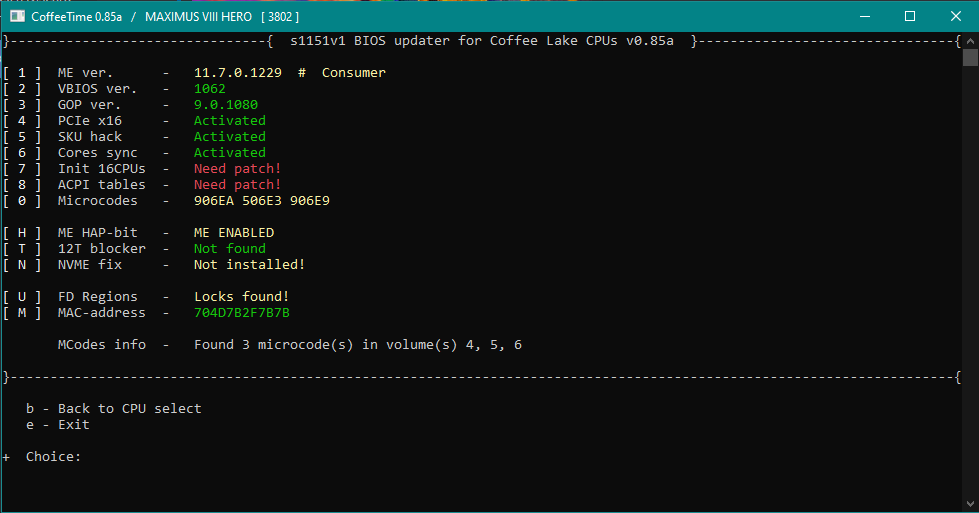This screenshot has width=979, height=513.
Task: Click the 'e - Exit' option
Action: pyautogui.click(x=57, y=424)
